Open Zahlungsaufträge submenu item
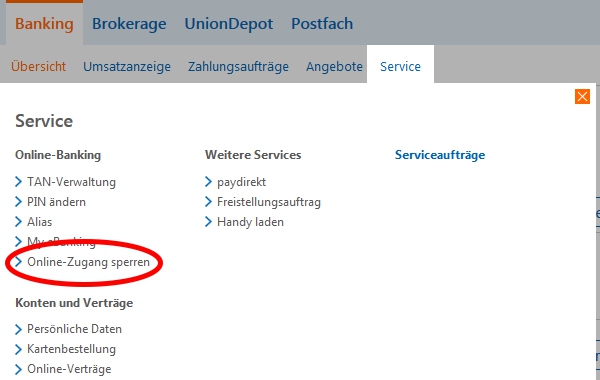The image size is (600, 380). pos(238,67)
